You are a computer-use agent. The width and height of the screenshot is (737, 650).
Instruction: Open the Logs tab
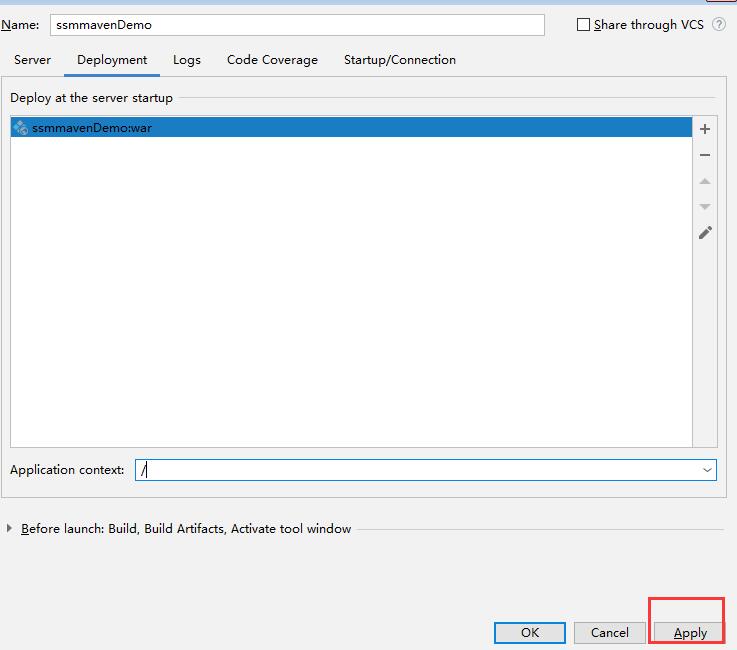coord(186,60)
